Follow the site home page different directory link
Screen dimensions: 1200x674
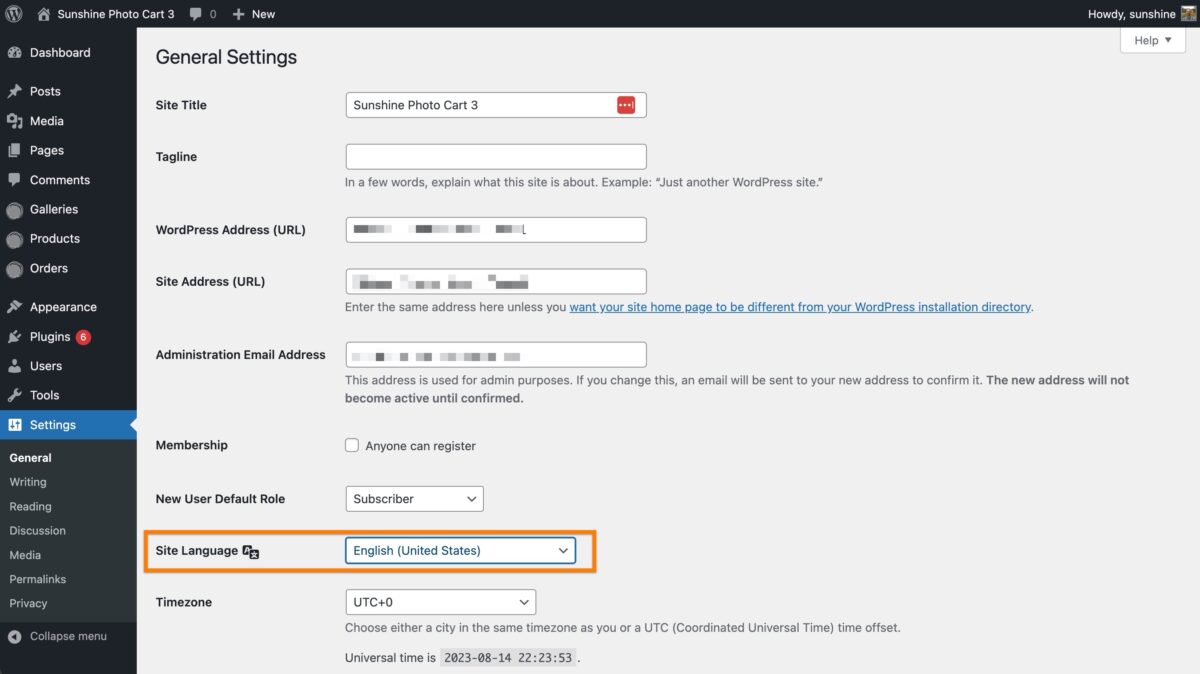[800, 307]
